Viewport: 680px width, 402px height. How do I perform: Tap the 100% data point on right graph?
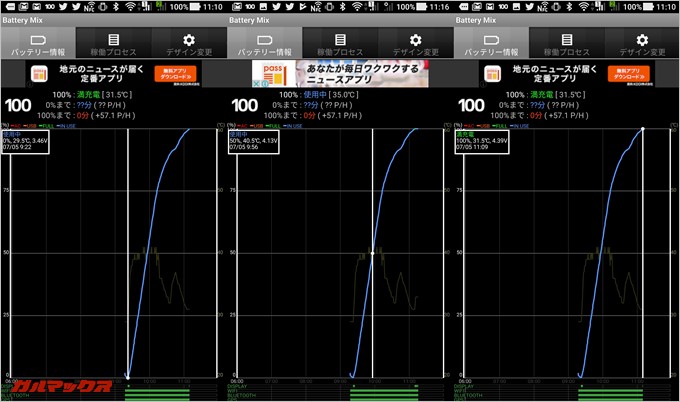click(642, 129)
